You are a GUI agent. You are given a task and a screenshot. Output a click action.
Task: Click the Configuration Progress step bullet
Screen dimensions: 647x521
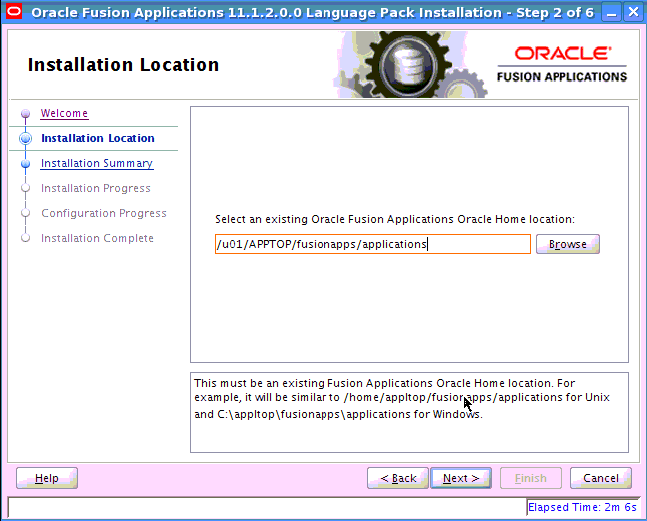[x=26, y=213]
